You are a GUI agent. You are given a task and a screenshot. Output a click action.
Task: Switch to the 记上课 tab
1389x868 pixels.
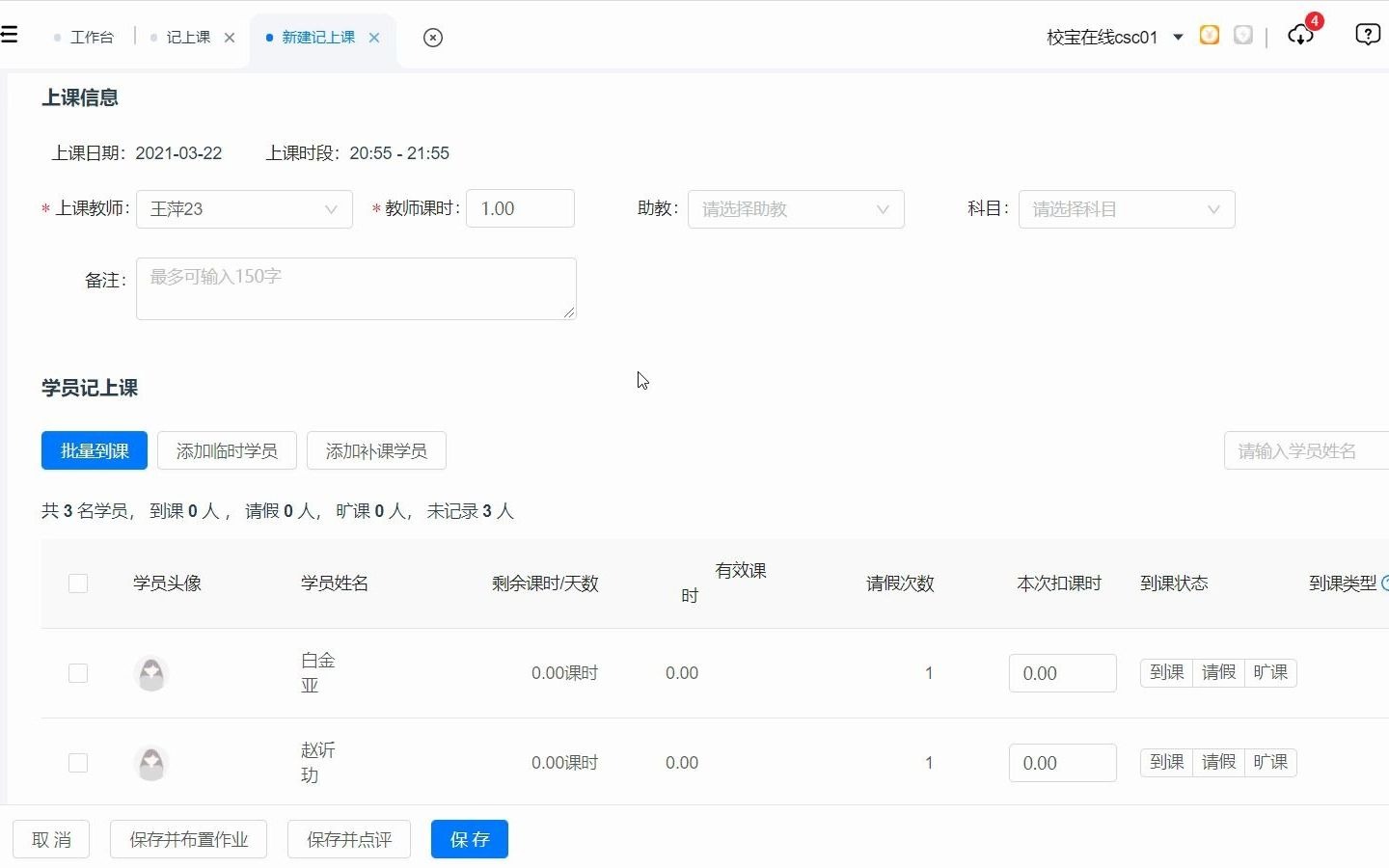(188, 38)
